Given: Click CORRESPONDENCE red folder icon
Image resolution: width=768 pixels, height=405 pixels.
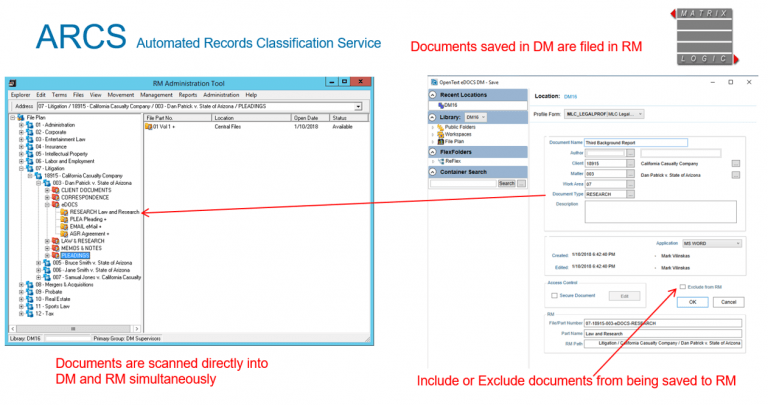Looking at the screenshot, I should pyautogui.click(x=55, y=197).
